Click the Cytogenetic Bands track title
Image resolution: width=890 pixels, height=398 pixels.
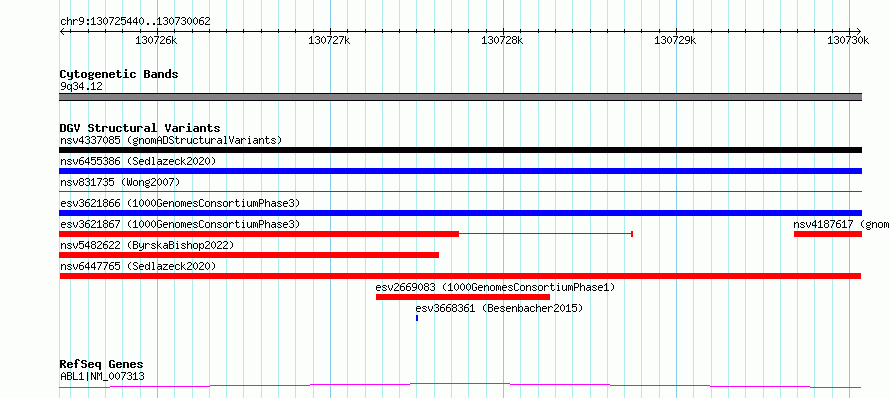point(119,74)
